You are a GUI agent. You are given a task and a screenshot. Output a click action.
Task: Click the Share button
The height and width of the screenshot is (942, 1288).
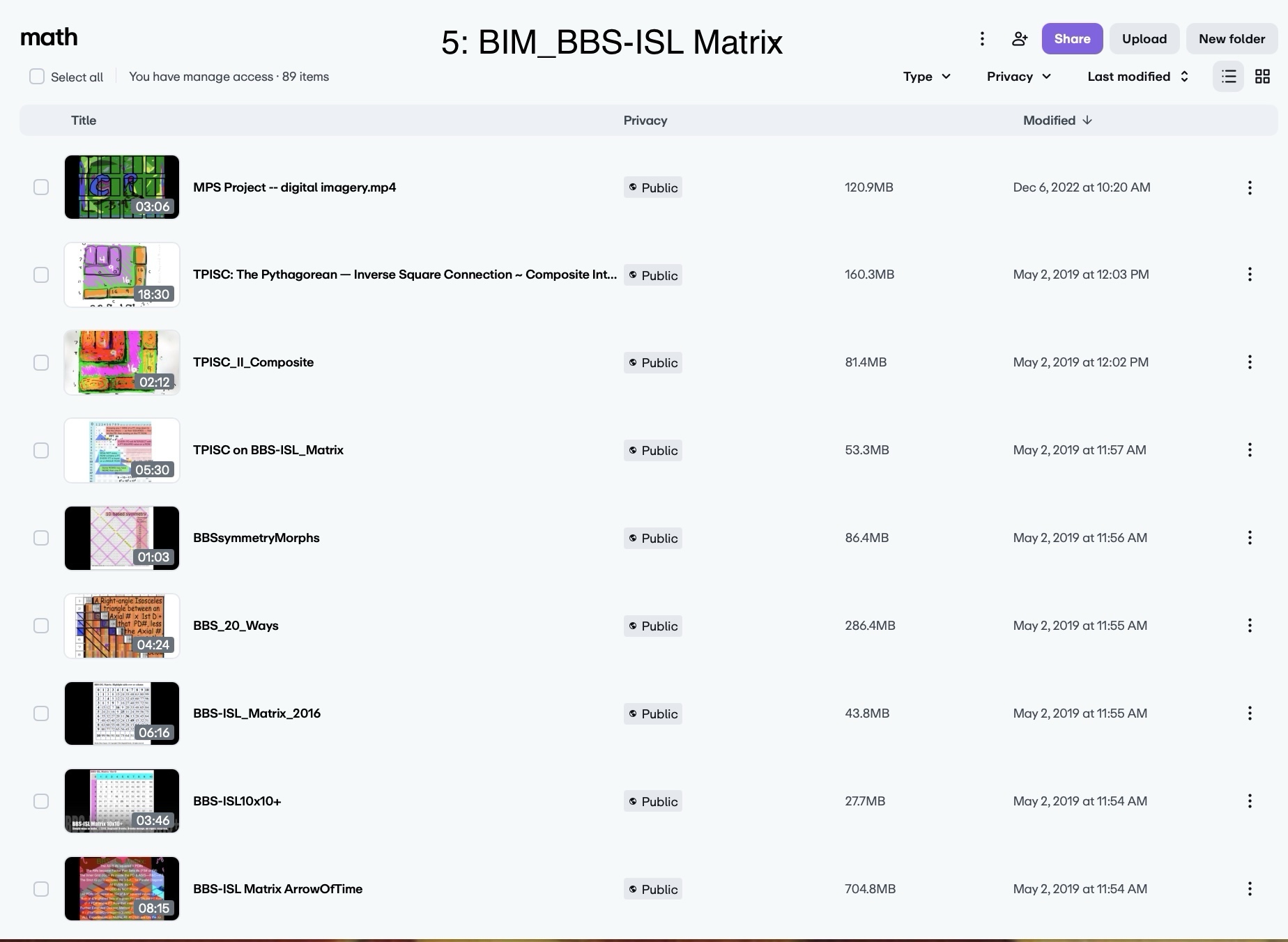(x=1072, y=39)
